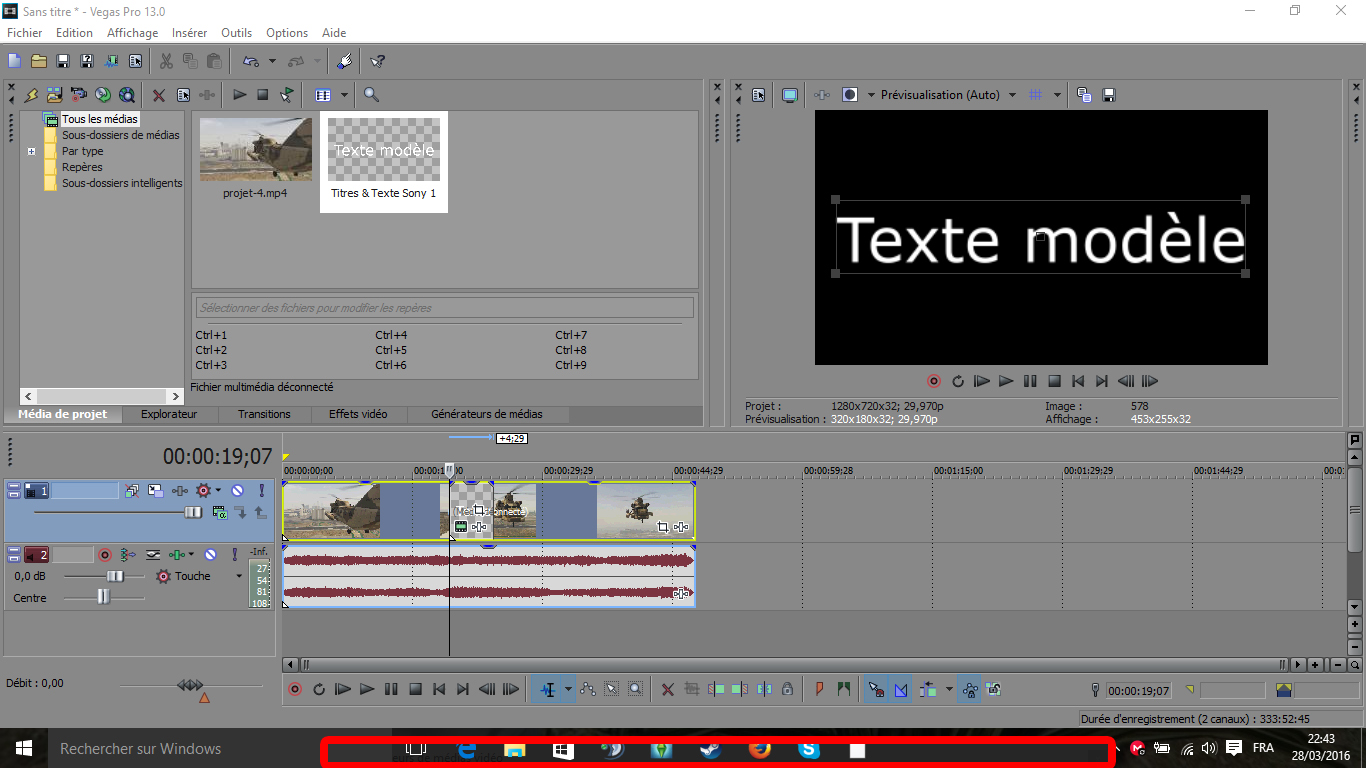1366x768 pixels.
Task: Click the Get Media from the Web icon
Action: click(x=127, y=95)
